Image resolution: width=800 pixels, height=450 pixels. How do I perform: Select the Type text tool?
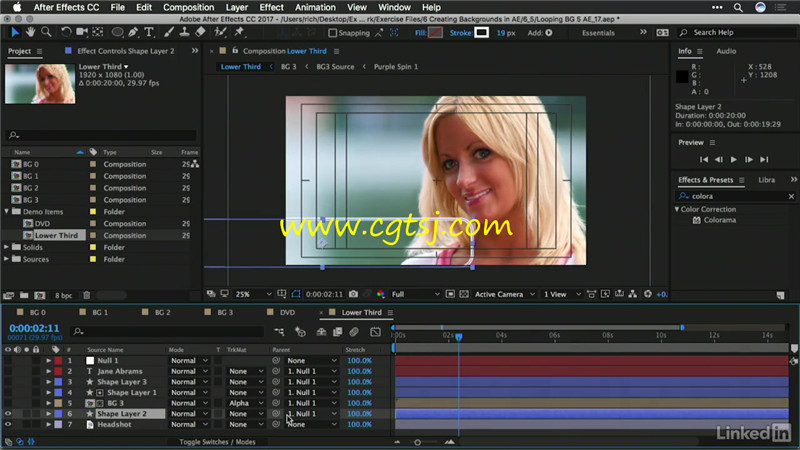click(149, 32)
